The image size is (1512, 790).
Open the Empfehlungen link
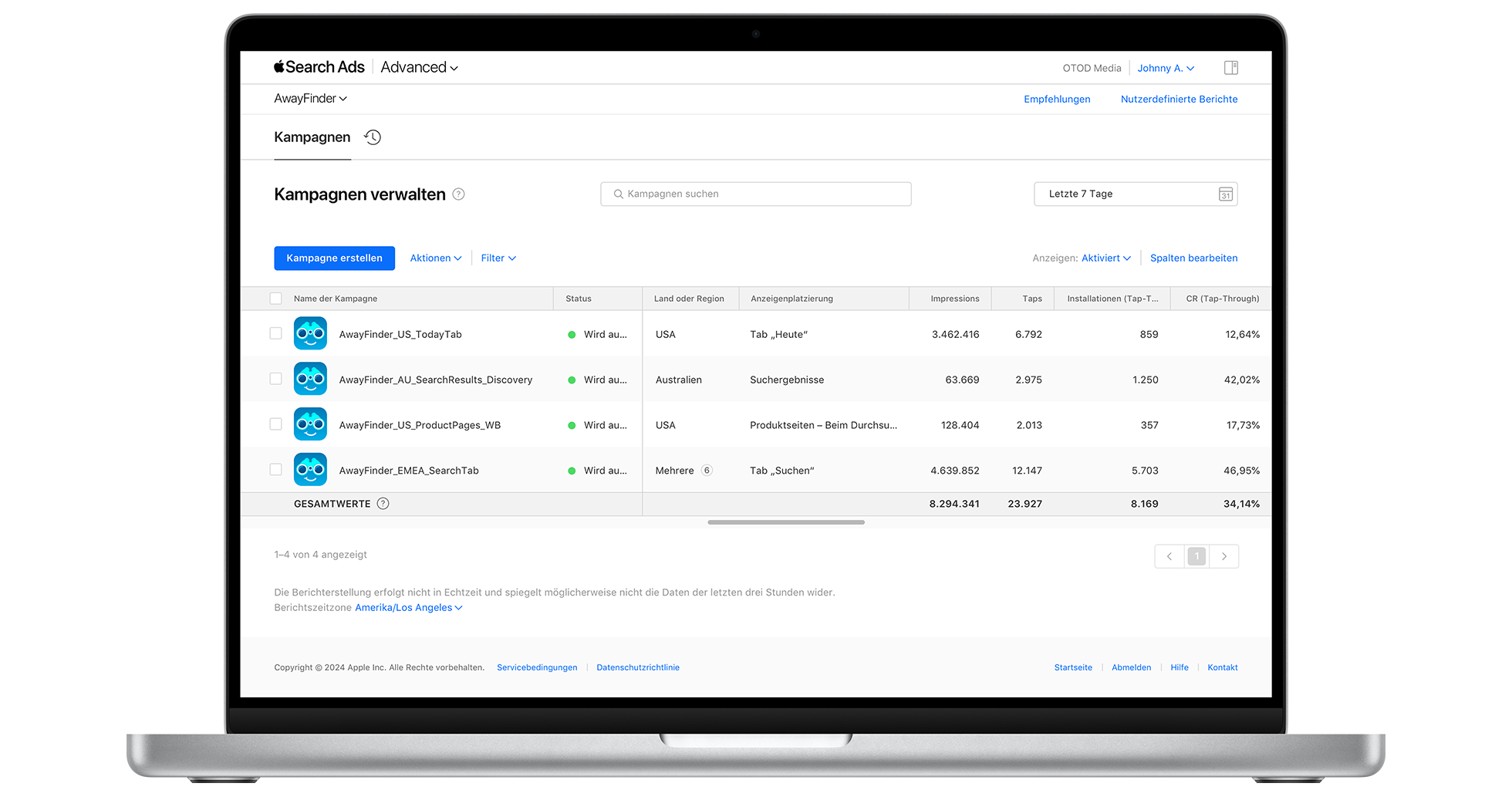coord(1057,100)
